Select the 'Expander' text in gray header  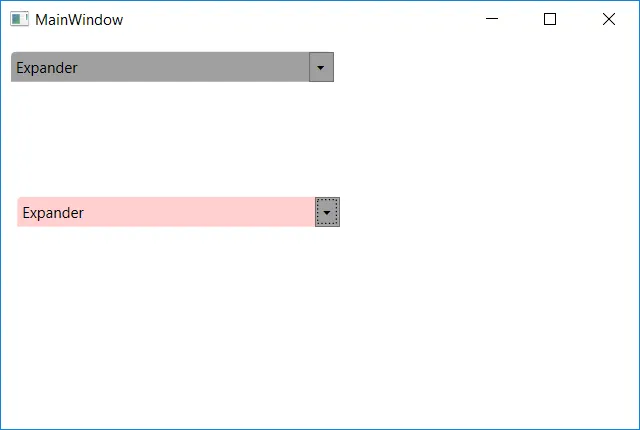[47, 68]
